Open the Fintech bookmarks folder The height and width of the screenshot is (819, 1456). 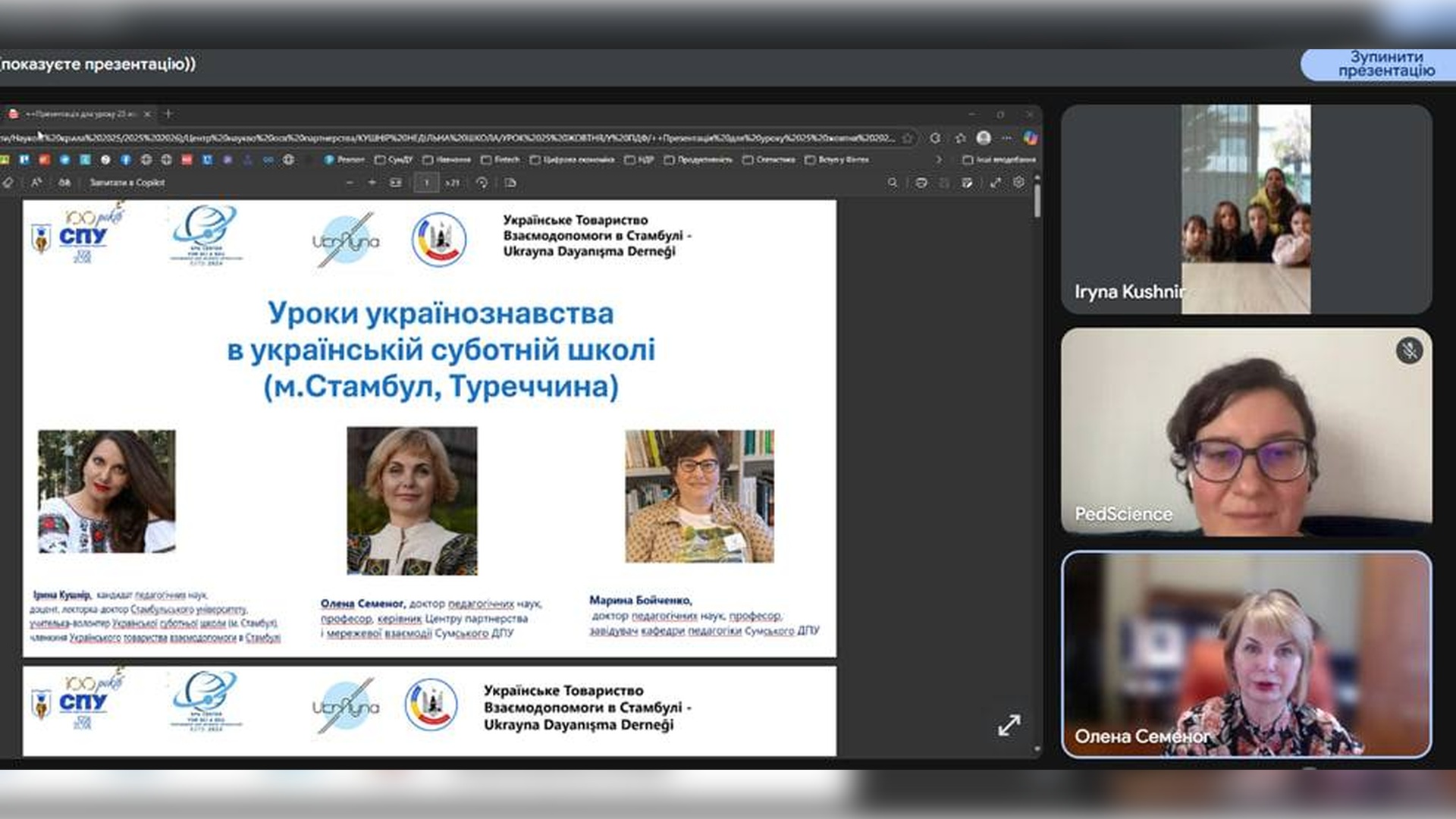coord(501,160)
